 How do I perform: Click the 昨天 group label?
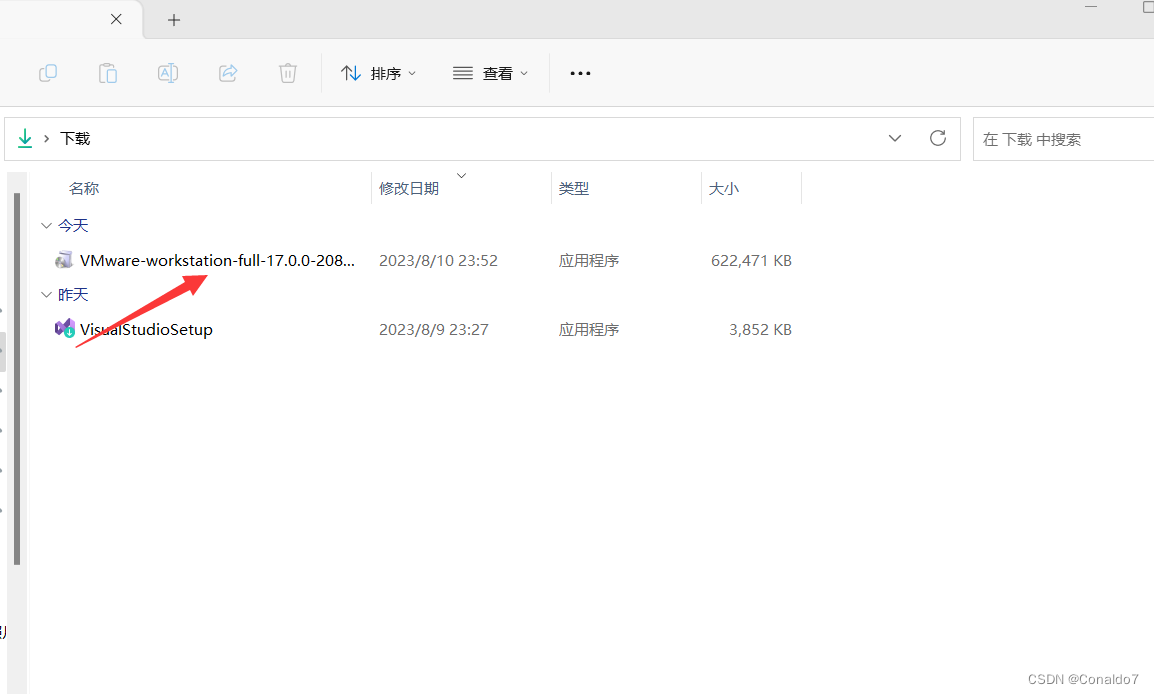[73, 294]
